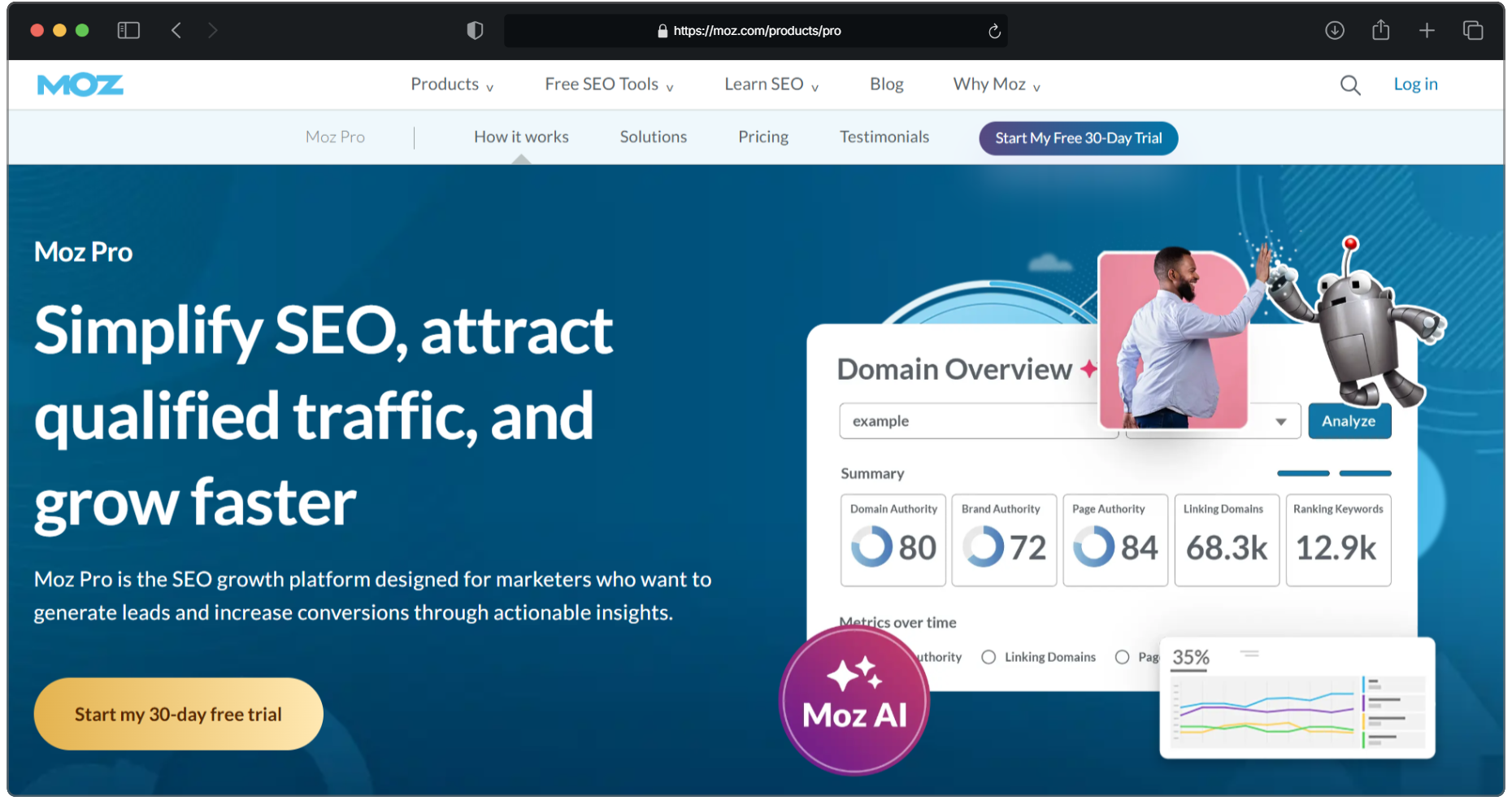Expand the Why Moz menu
Viewport: 1512px width, 805px height.
coord(997,85)
